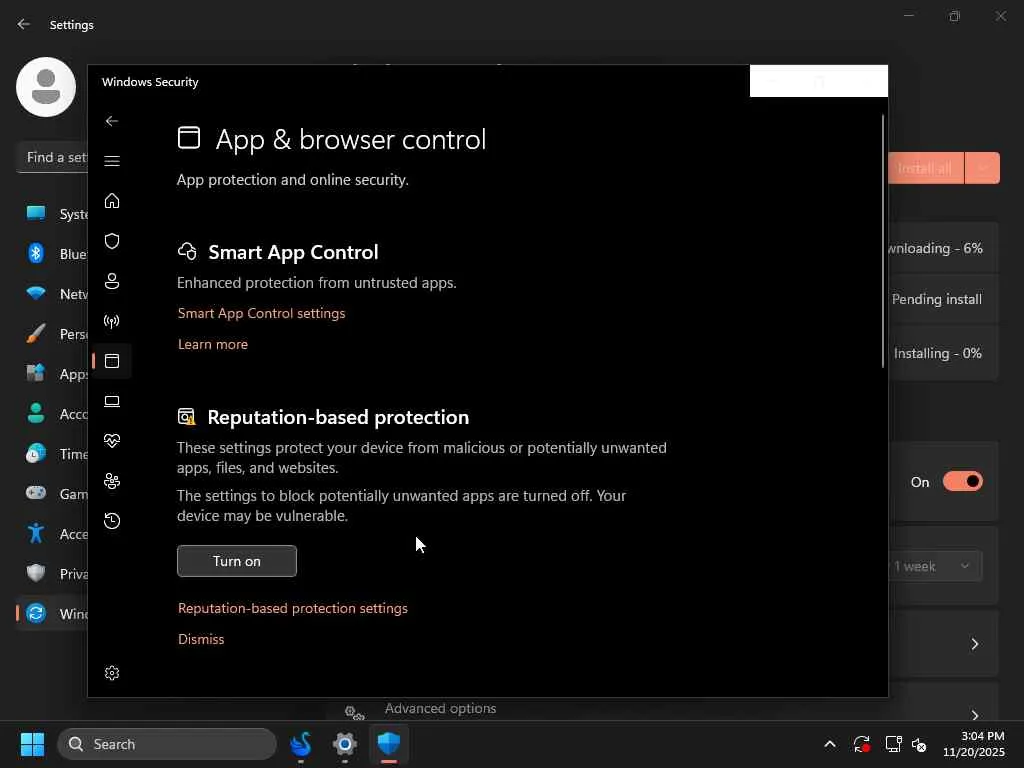The width and height of the screenshot is (1024, 768).
Task: Open the clock showing 3:04 PM
Action: (x=974, y=744)
